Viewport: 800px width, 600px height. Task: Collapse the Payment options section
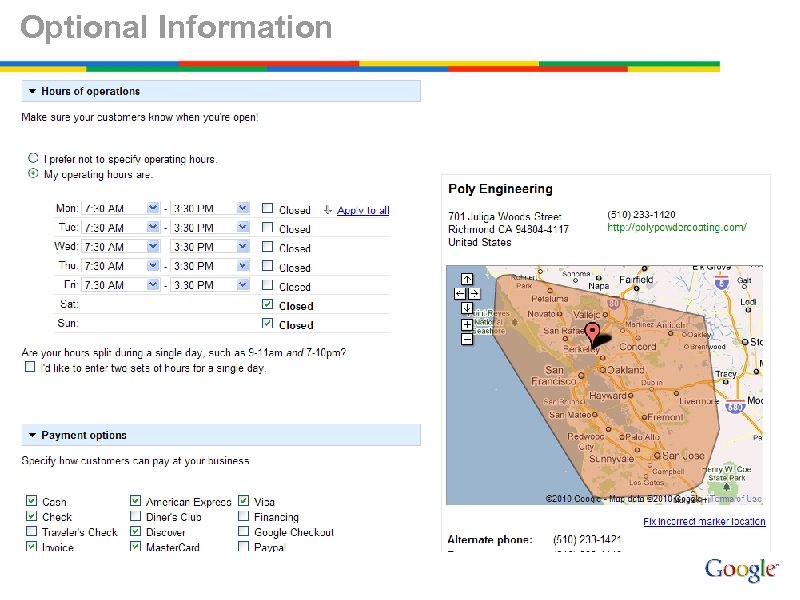32,435
